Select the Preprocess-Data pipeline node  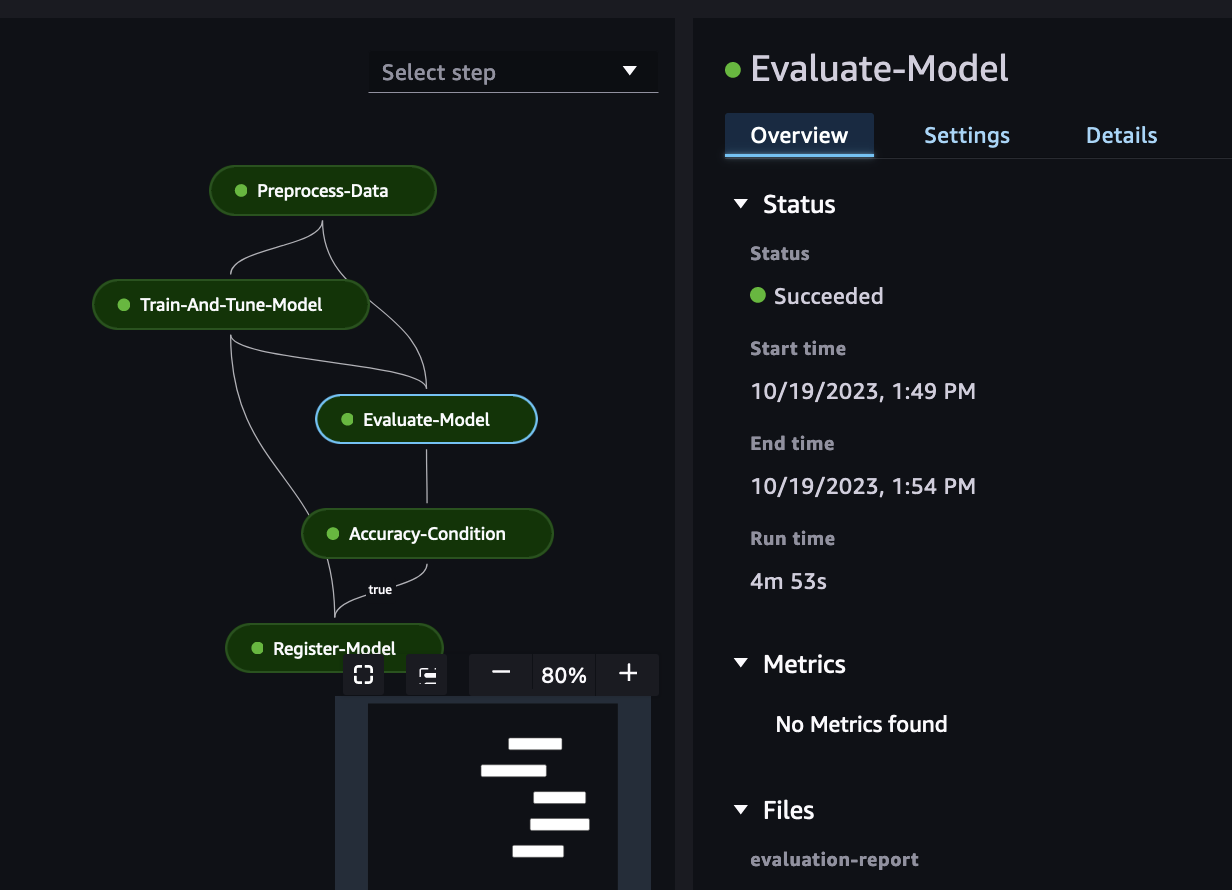pos(322,190)
